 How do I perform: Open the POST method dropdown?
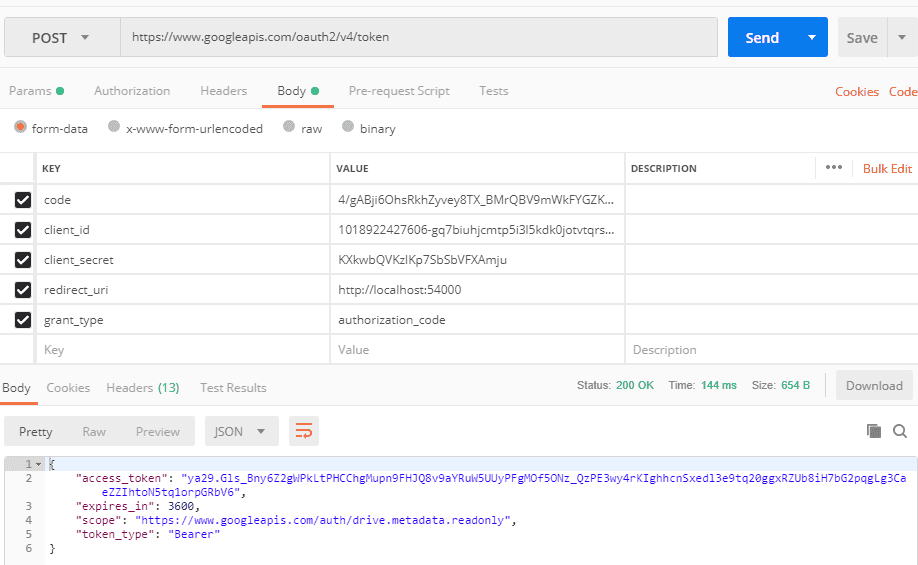tap(62, 37)
